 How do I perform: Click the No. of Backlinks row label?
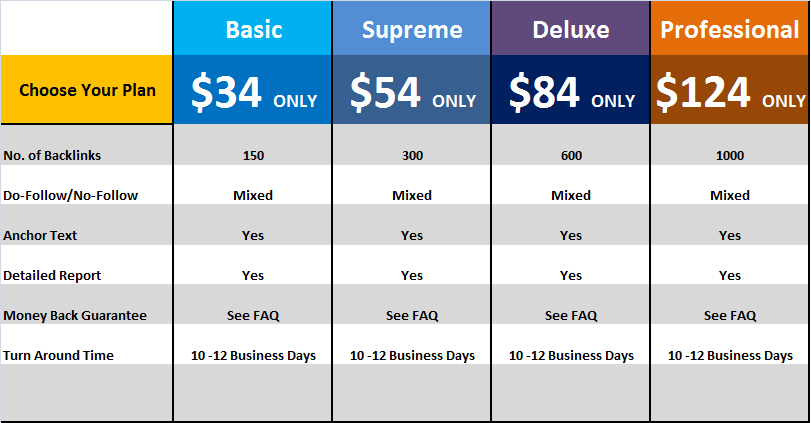(x=52, y=156)
